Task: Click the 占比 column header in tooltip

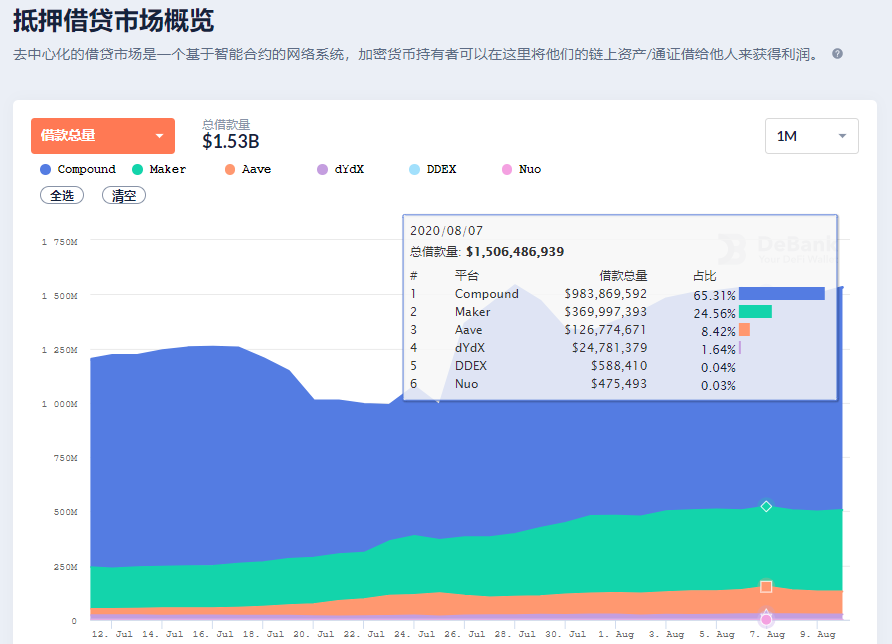Action: click(x=705, y=275)
